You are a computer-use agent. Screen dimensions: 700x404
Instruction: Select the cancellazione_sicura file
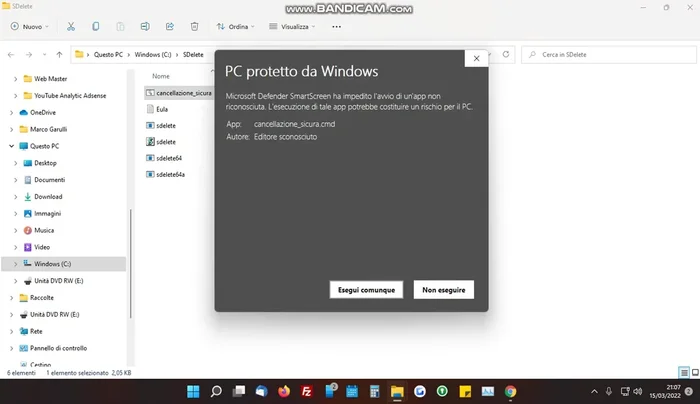pyautogui.click(x=179, y=93)
